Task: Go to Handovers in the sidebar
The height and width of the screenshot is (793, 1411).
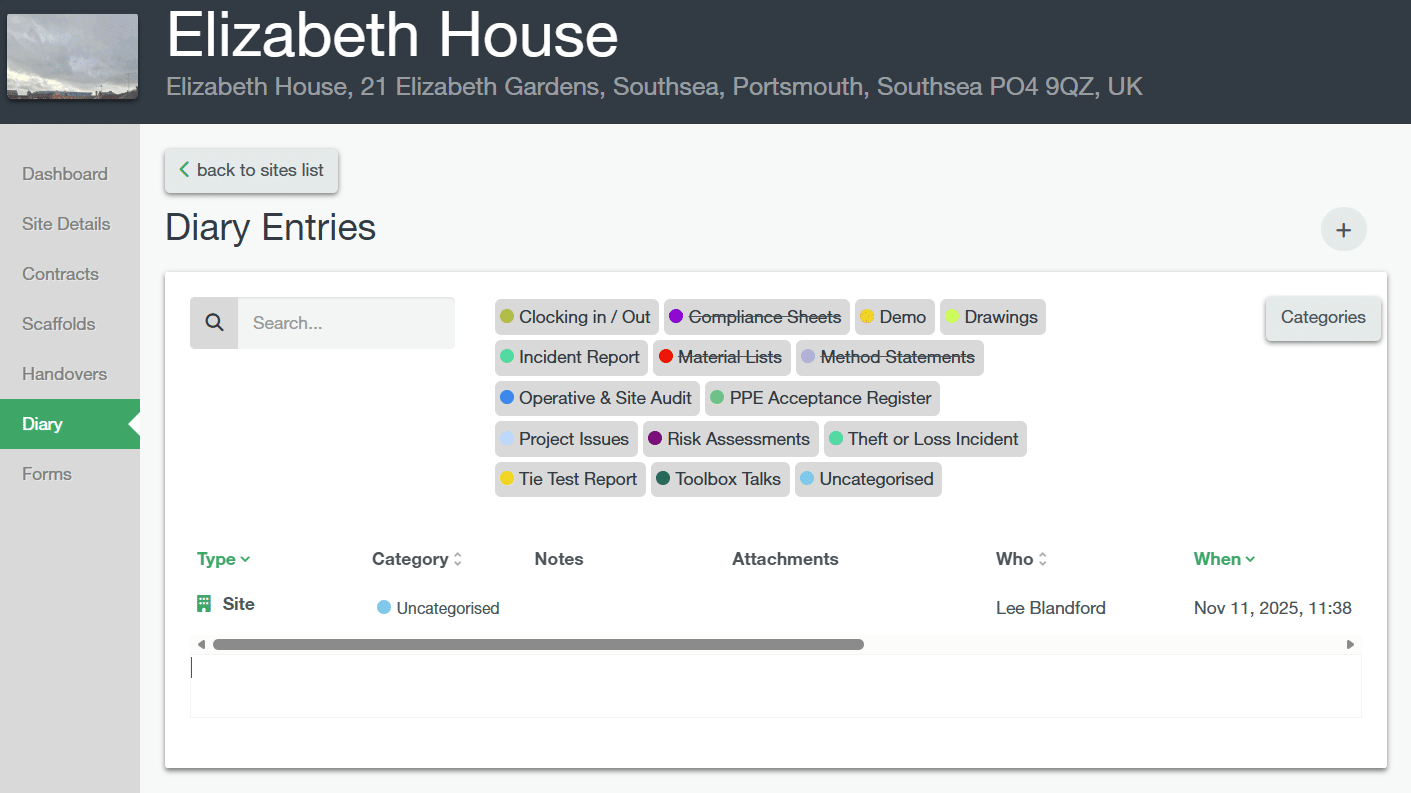Action: click(64, 374)
